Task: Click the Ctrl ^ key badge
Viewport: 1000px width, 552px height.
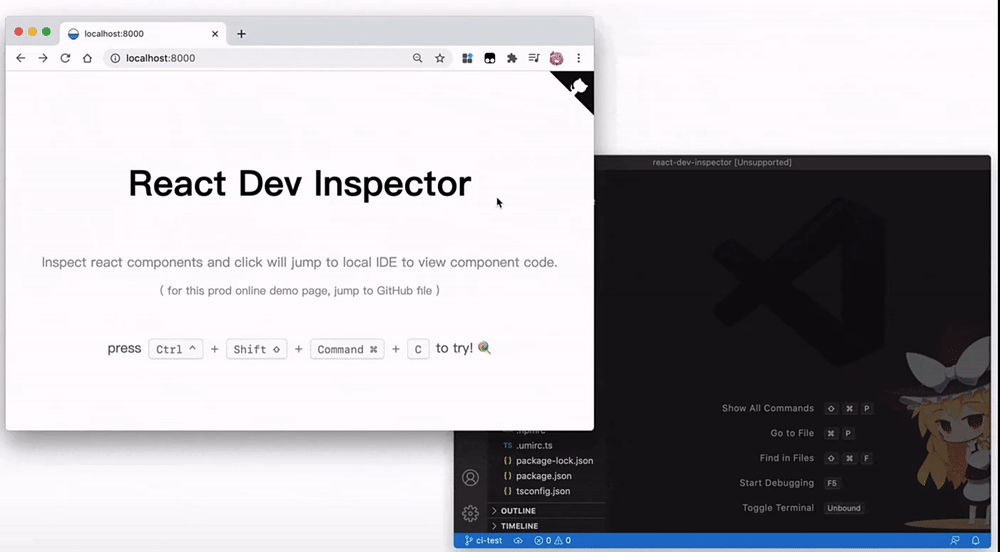Action: click(x=175, y=349)
